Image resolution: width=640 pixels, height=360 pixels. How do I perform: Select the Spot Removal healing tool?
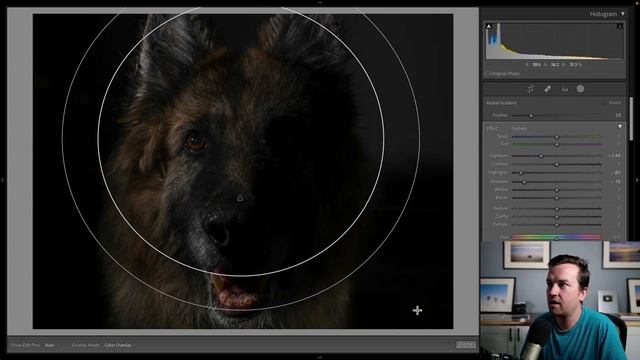(x=547, y=89)
